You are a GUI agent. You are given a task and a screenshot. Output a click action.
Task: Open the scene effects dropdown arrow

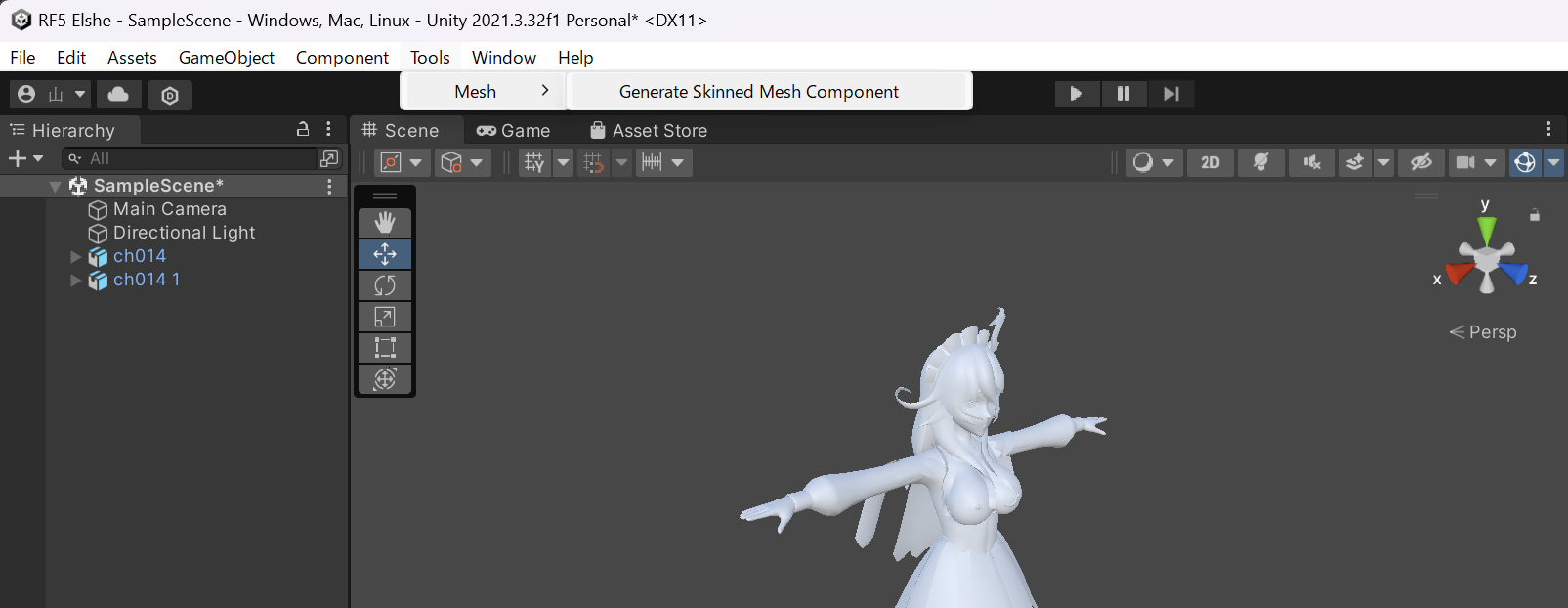[1383, 162]
